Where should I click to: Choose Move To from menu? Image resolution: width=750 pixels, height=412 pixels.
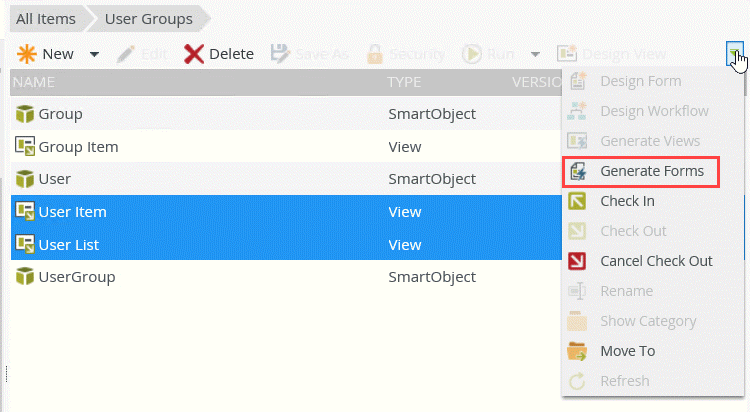[x=628, y=351]
